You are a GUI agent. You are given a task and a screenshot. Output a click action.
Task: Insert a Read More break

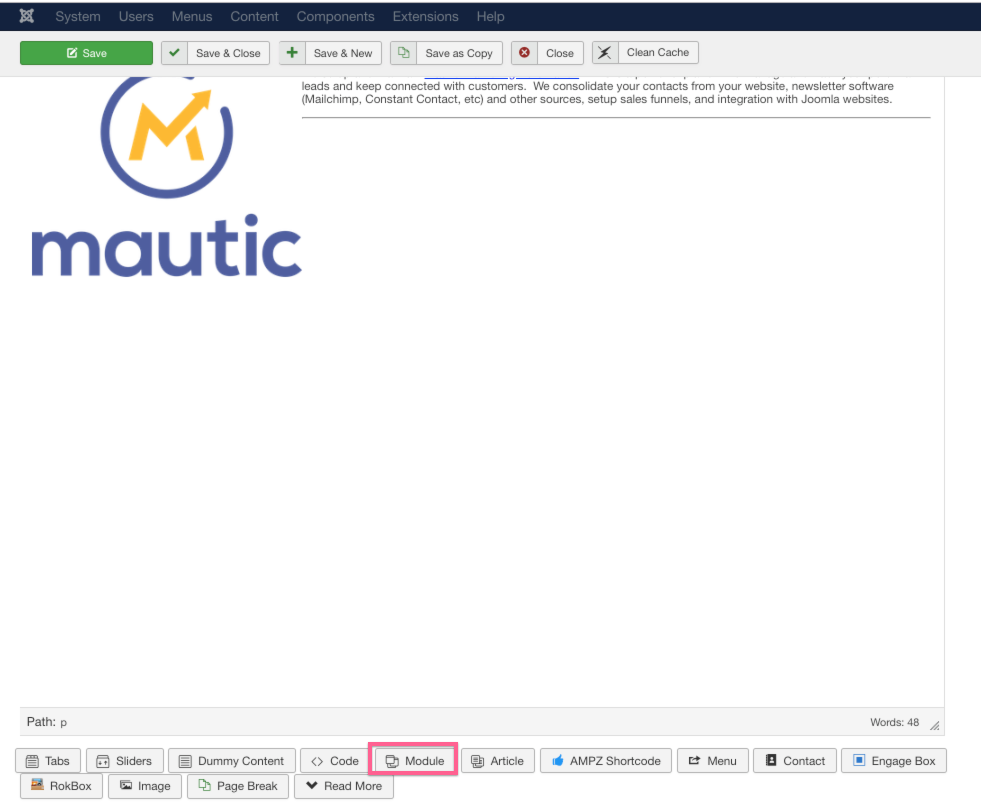point(343,786)
